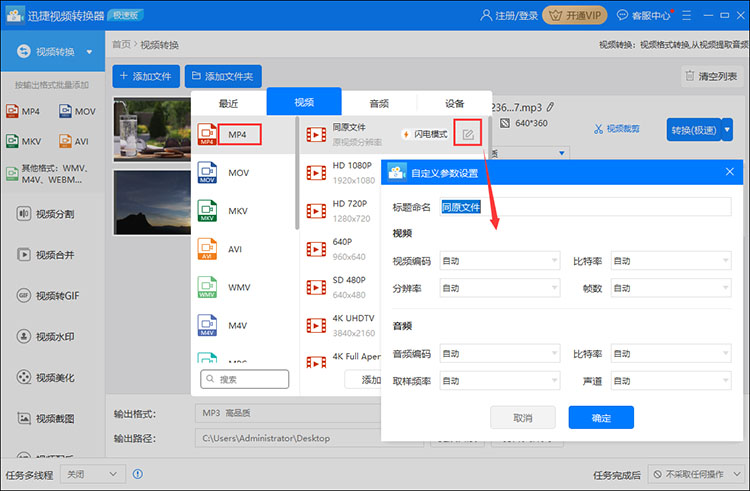Select the MP4 format icon in popup list

click(207, 134)
